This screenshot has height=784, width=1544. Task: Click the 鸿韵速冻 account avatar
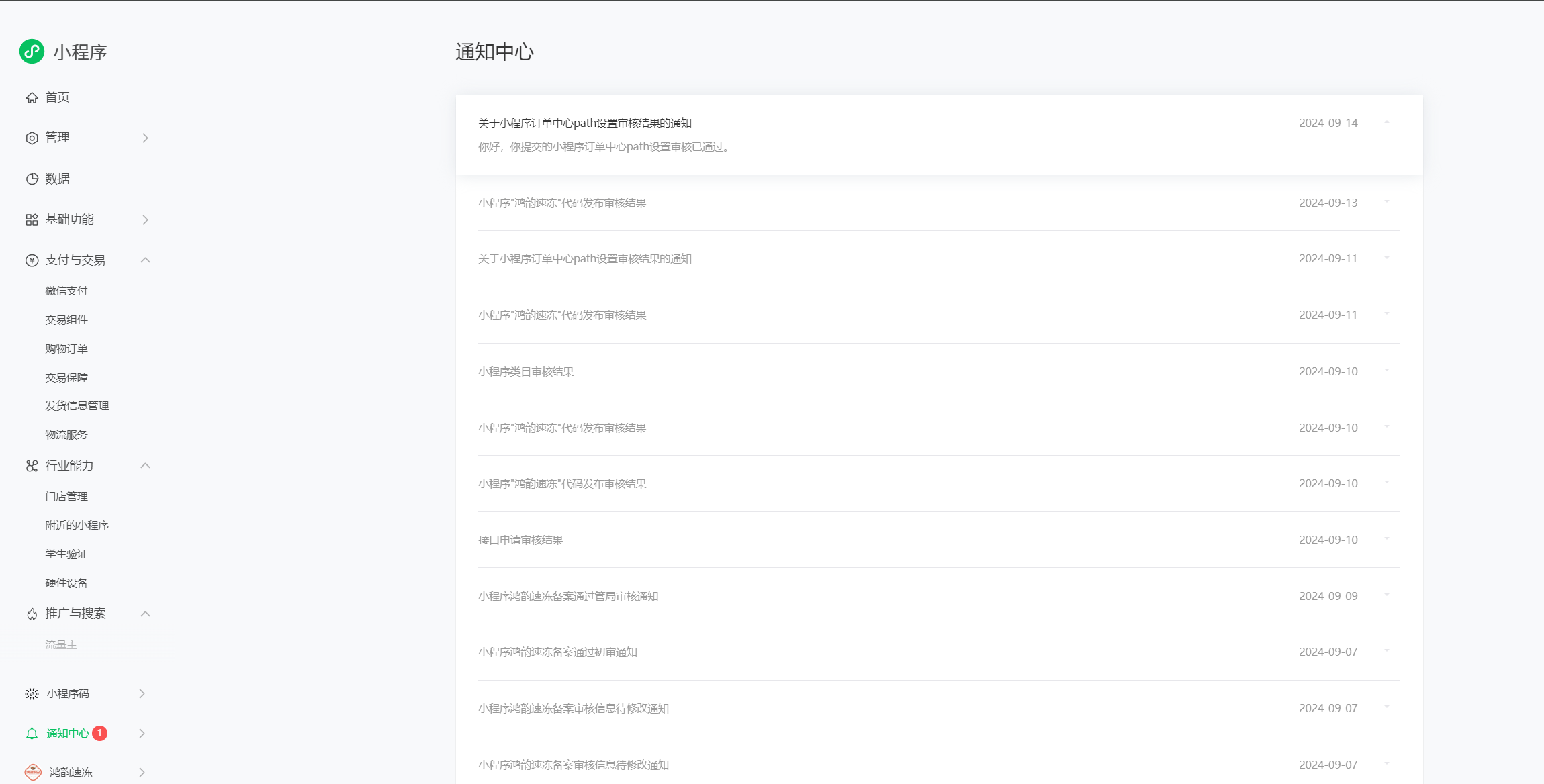pos(33,772)
